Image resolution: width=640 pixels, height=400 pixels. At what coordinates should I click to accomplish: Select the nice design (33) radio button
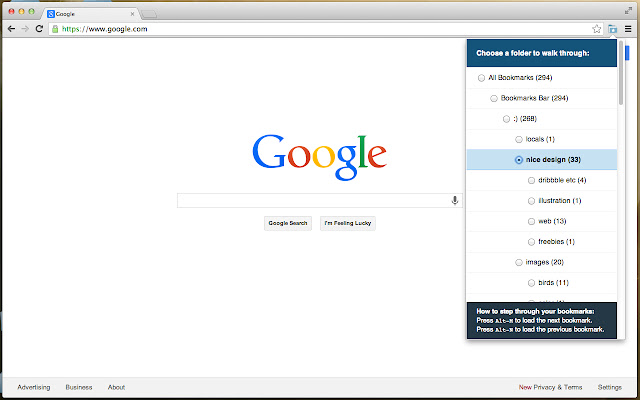point(519,160)
